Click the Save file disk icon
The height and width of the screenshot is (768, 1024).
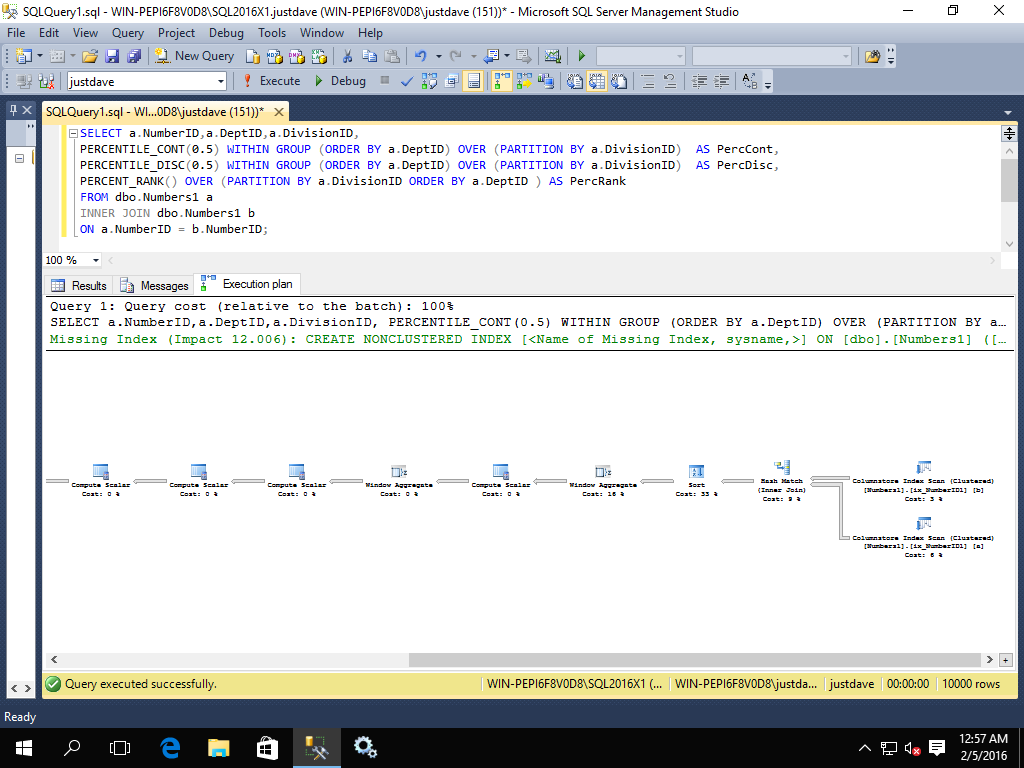pos(112,56)
